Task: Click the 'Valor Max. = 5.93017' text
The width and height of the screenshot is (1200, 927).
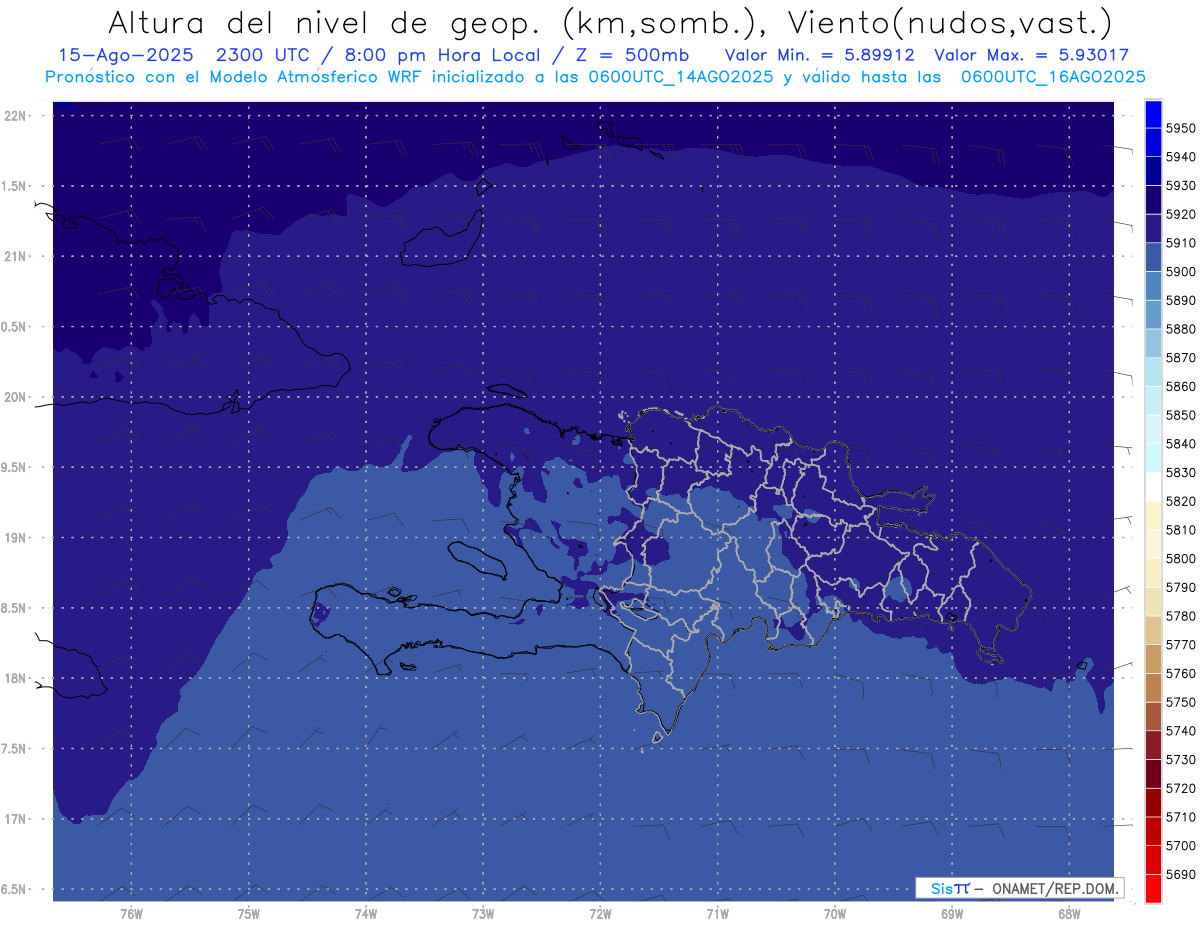Action: (x=1031, y=55)
